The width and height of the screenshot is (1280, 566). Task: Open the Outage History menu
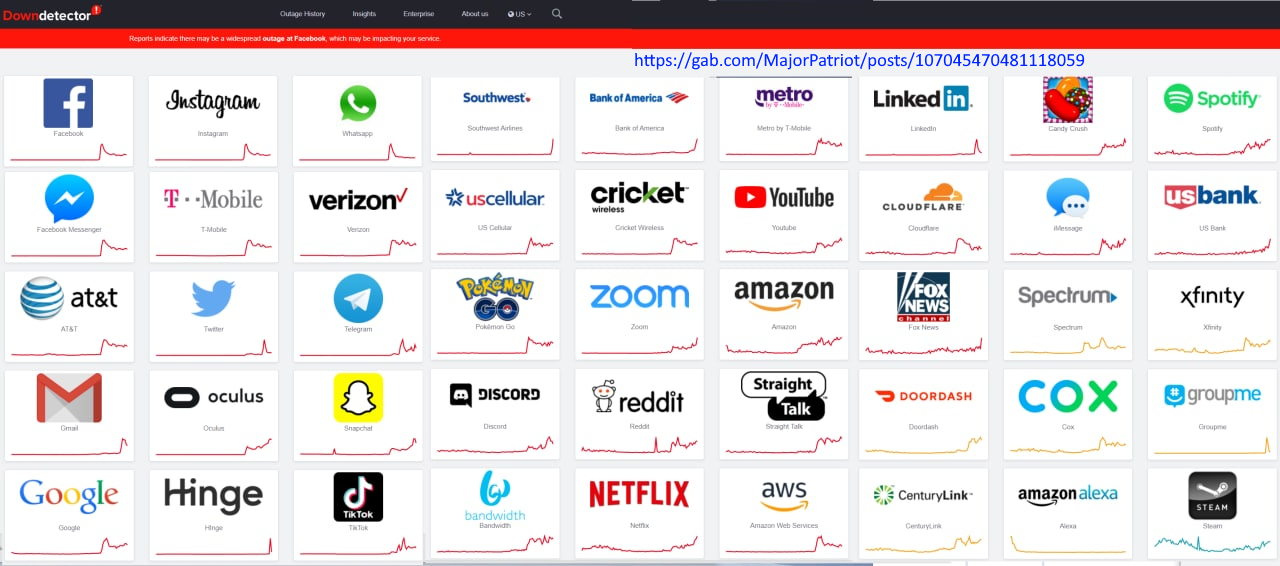pyautogui.click(x=302, y=14)
